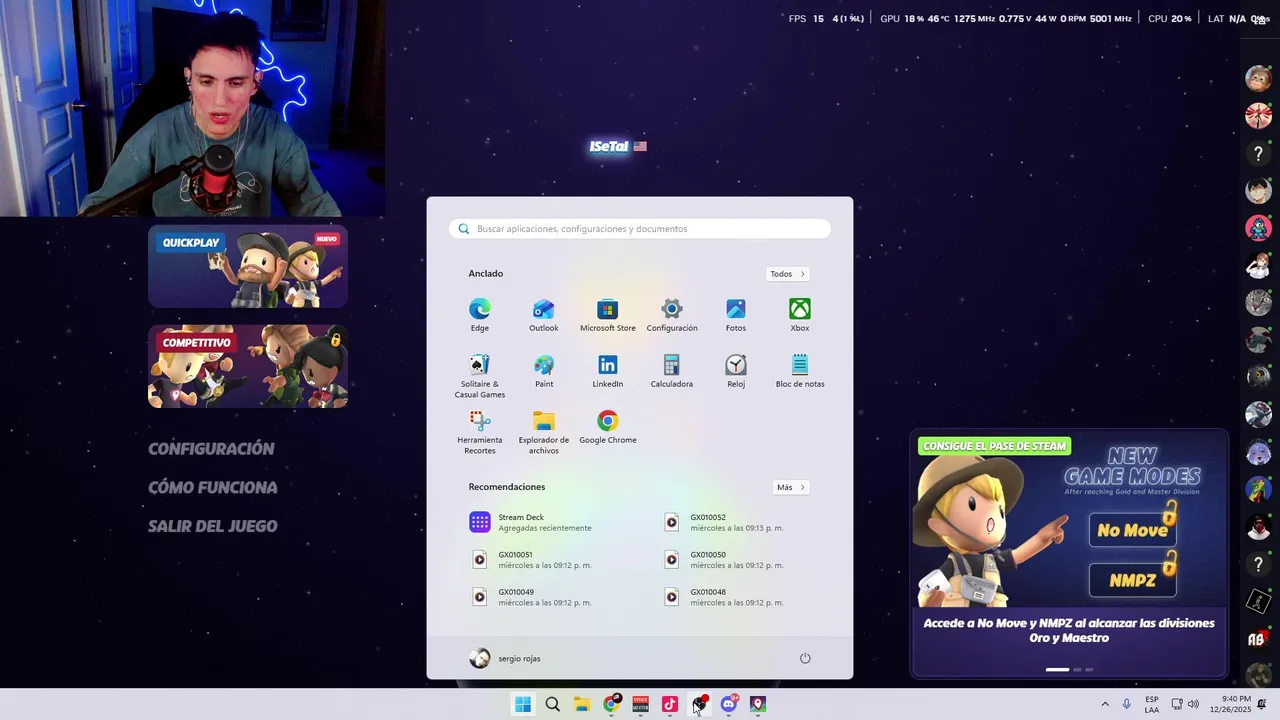The width and height of the screenshot is (1280, 720).
Task: Open CÓMO FUNCIONA in game menu
Action: tap(213, 488)
